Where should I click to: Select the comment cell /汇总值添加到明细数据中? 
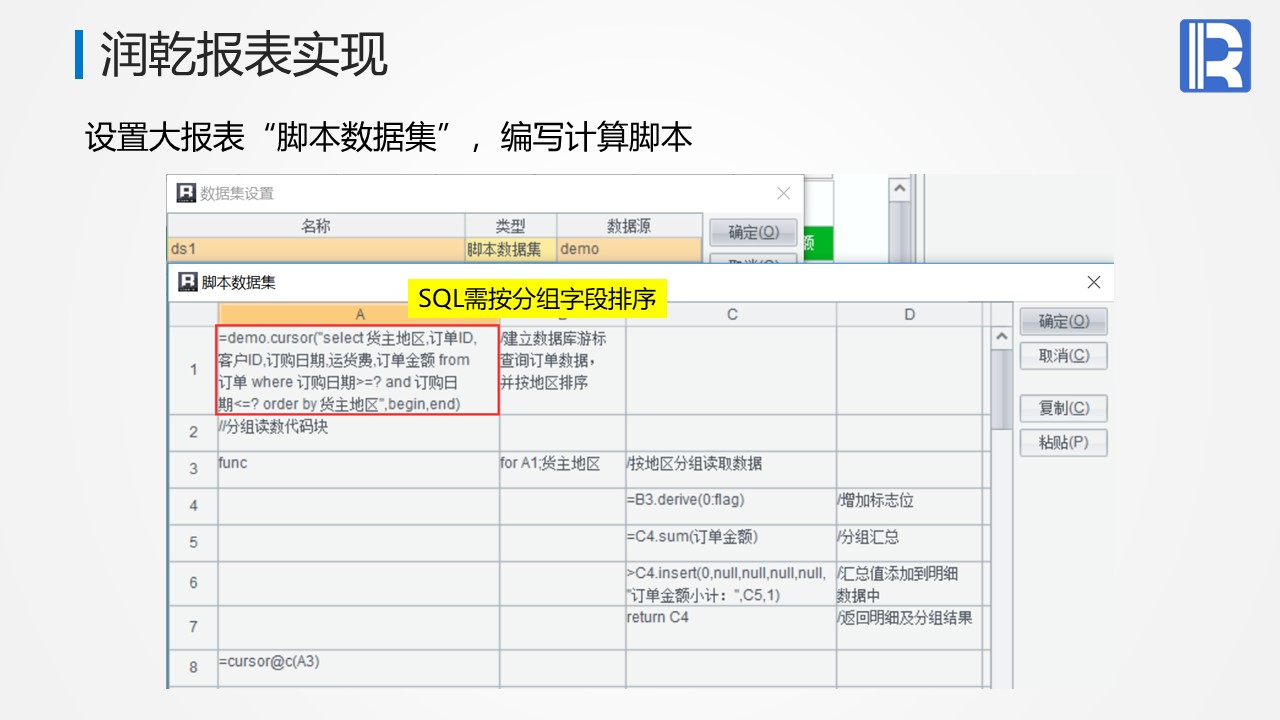910,583
